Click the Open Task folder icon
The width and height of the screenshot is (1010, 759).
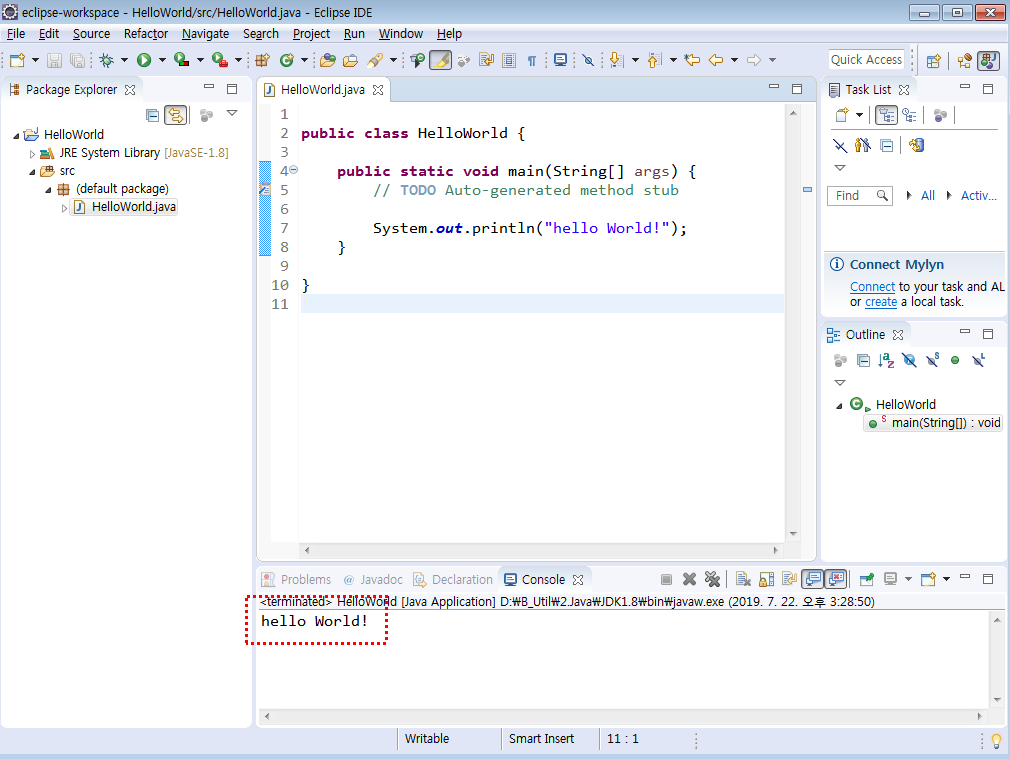(350, 60)
